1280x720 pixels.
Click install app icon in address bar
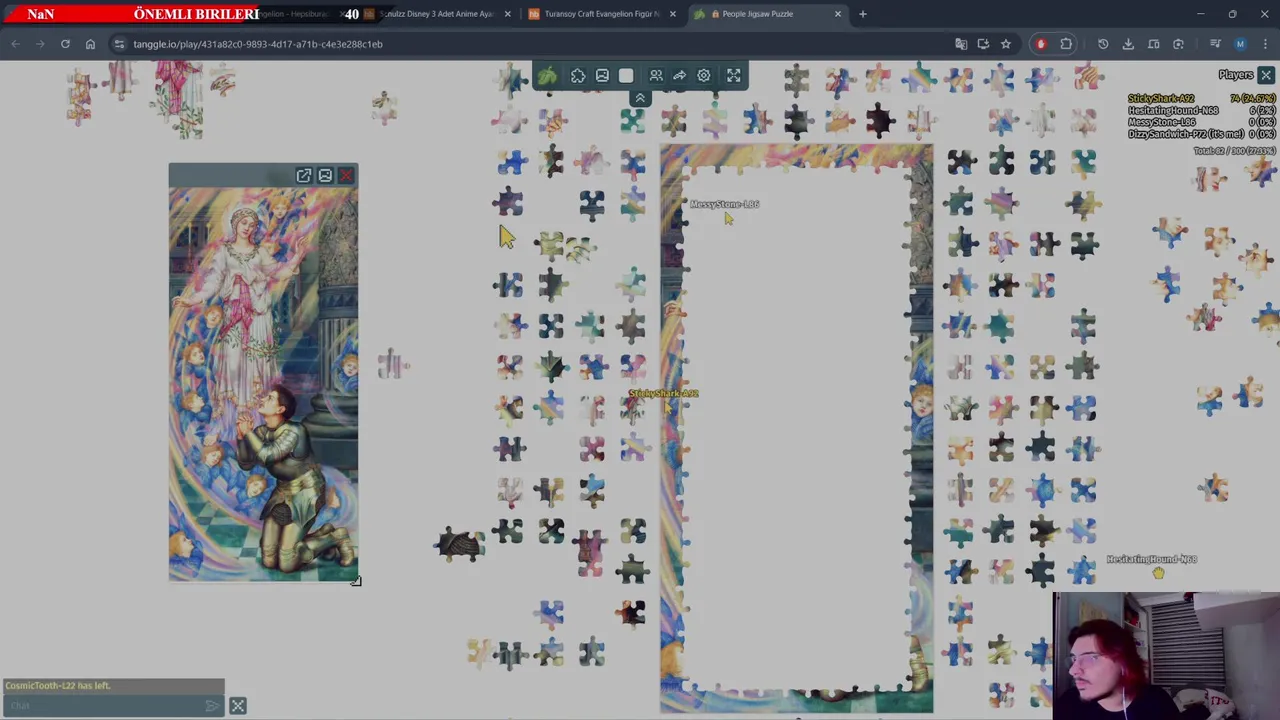[x=983, y=44]
